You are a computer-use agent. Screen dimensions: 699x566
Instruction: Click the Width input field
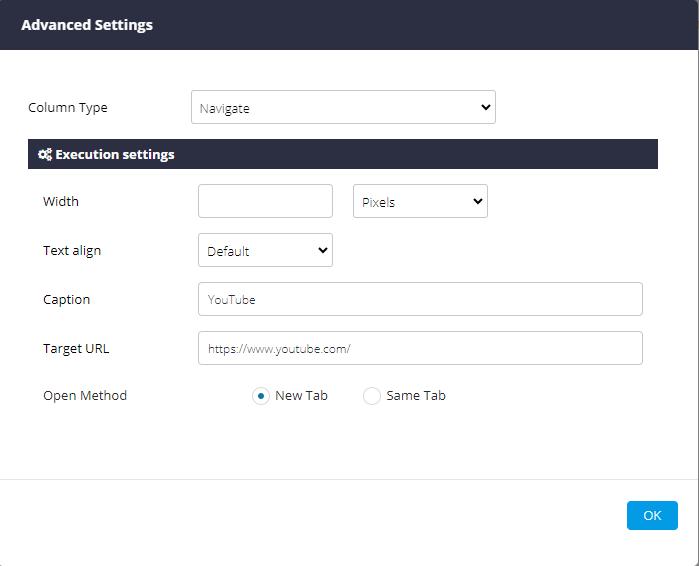pyautogui.click(x=265, y=201)
